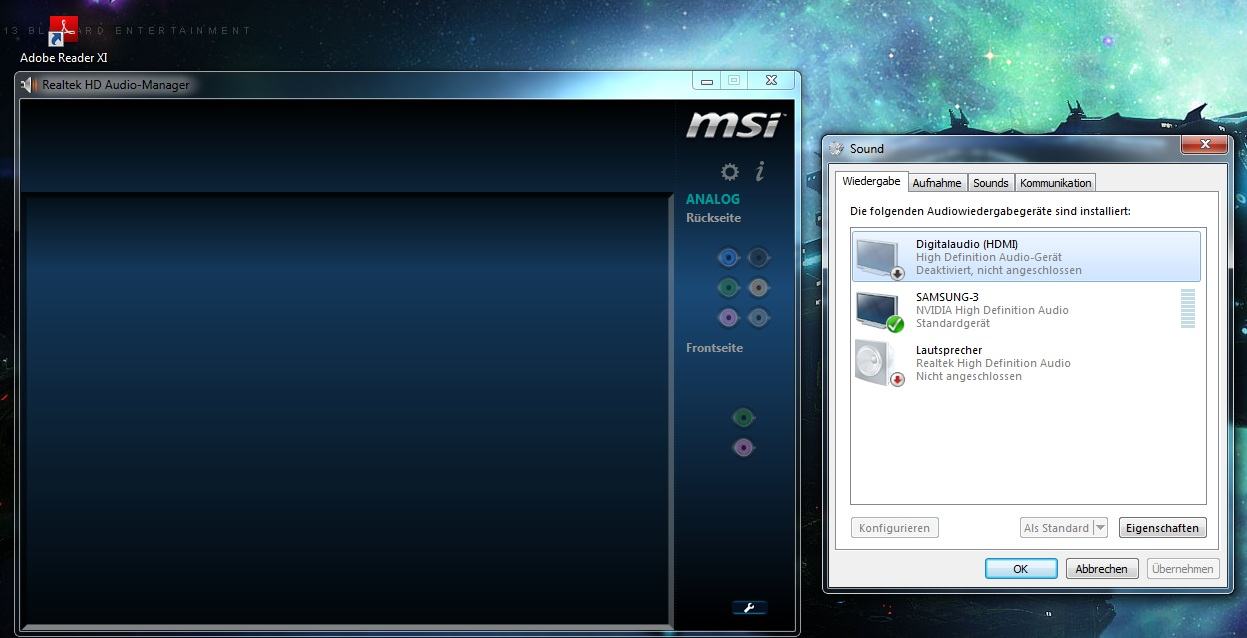Click the Konfigurieren button

point(895,528)
